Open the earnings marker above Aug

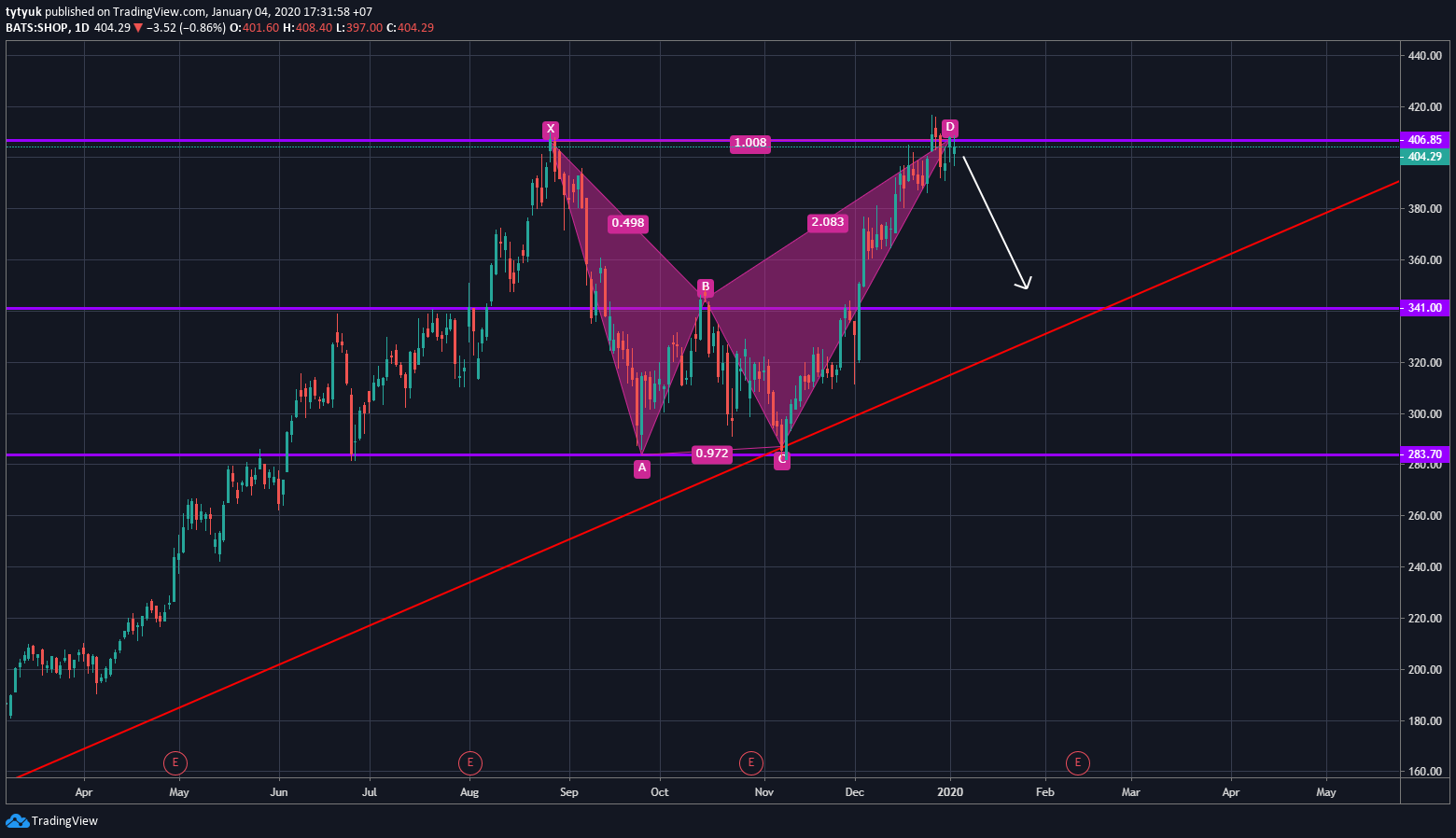point(470,763)
